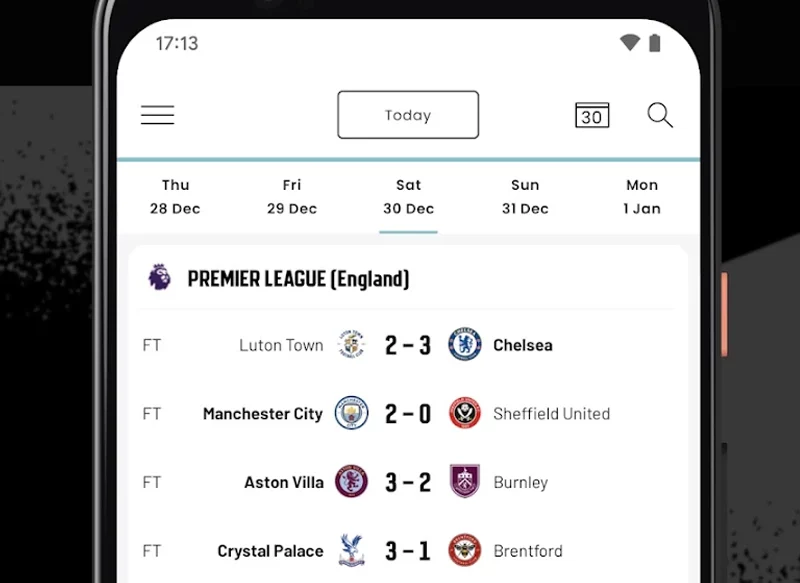The image size is (800, 583).
Task: Select the Sun 31 Dec tab
Action: 525,197
